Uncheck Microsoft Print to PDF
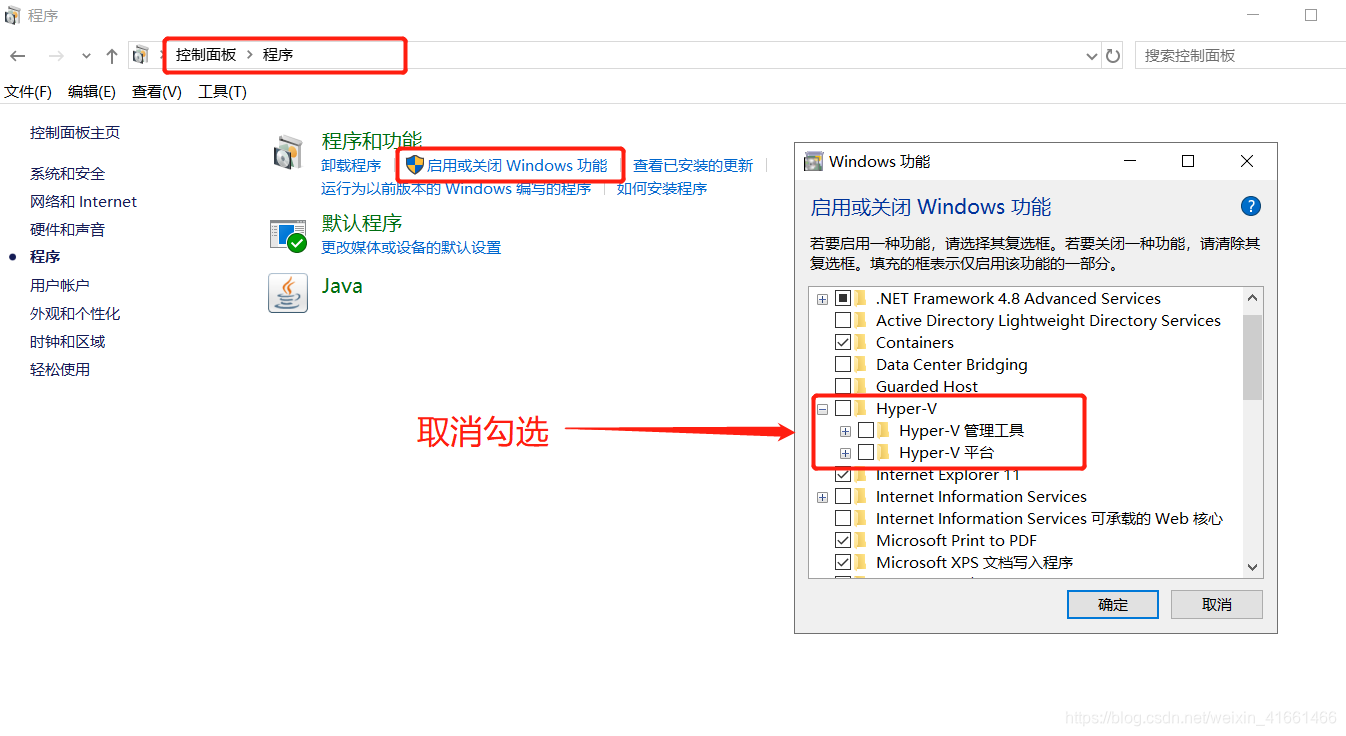Viewport: 1346px width, 736px height. coord(843,541)
